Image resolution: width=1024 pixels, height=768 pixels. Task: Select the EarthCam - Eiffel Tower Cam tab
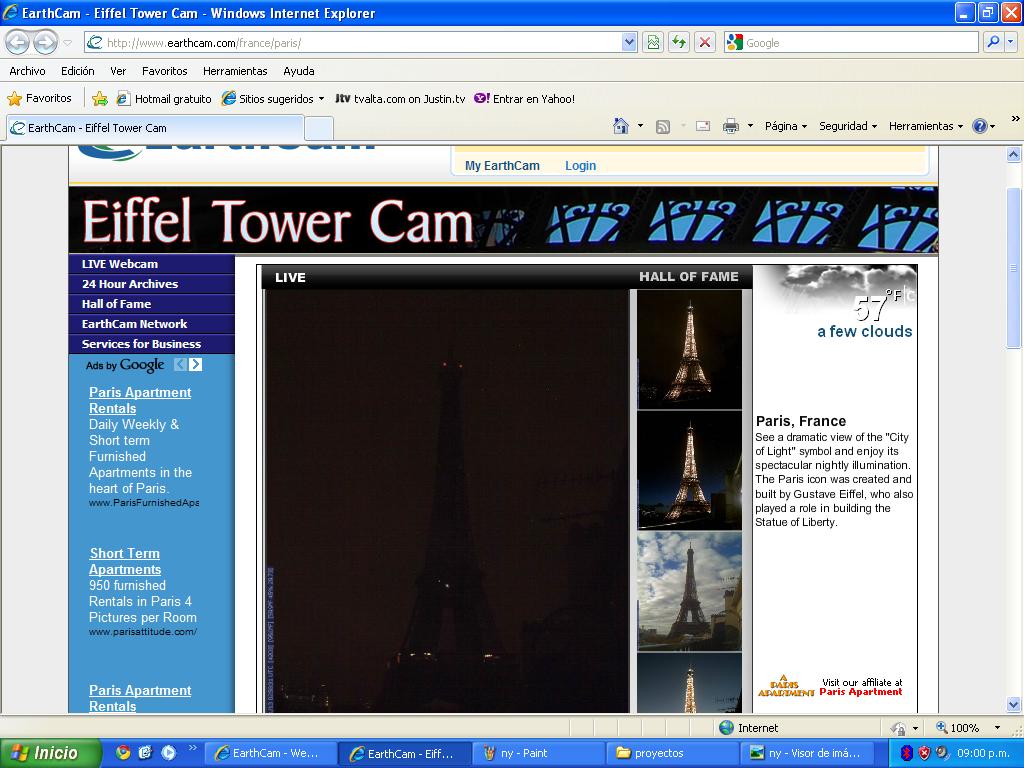pos(155,128)
